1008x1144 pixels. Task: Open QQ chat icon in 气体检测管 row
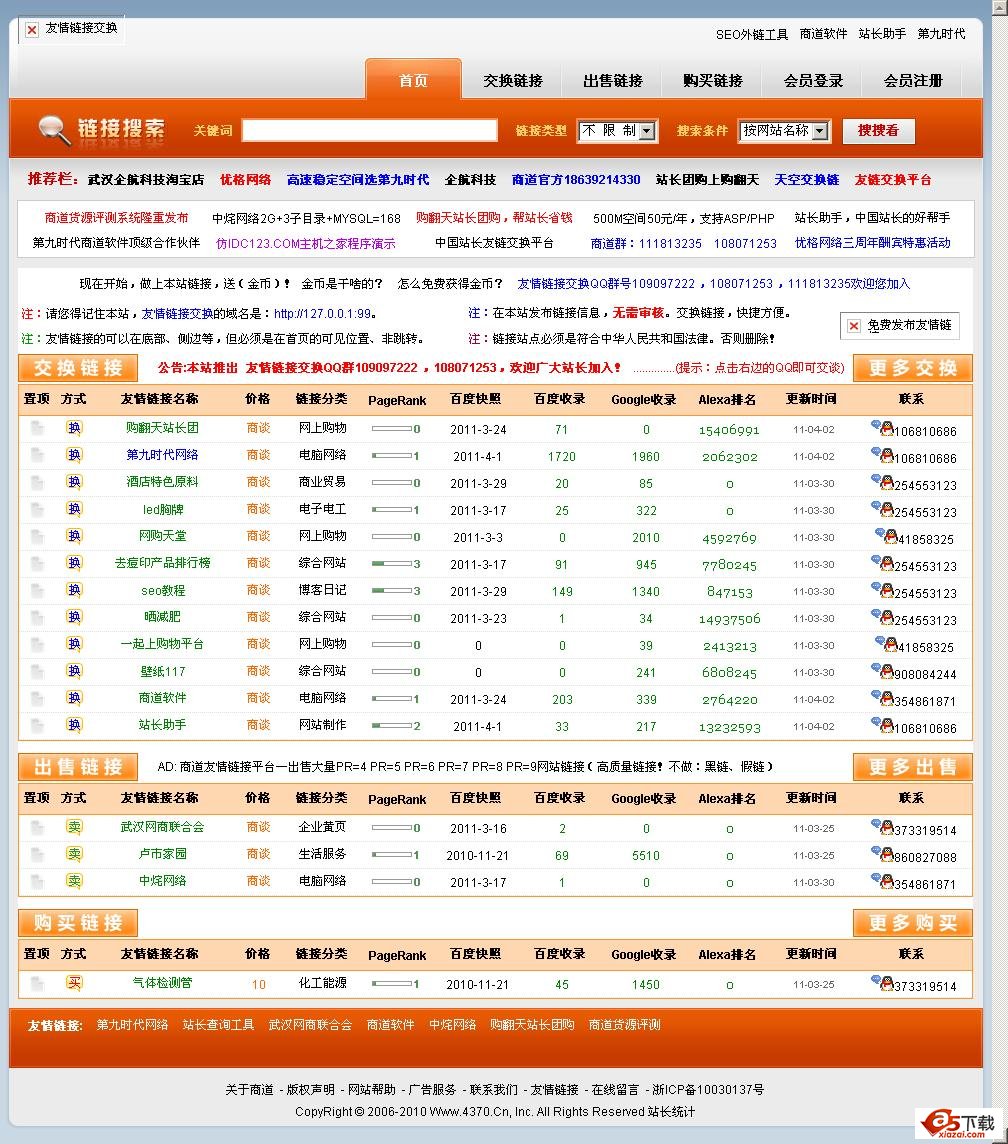click(x=883, y=983)
